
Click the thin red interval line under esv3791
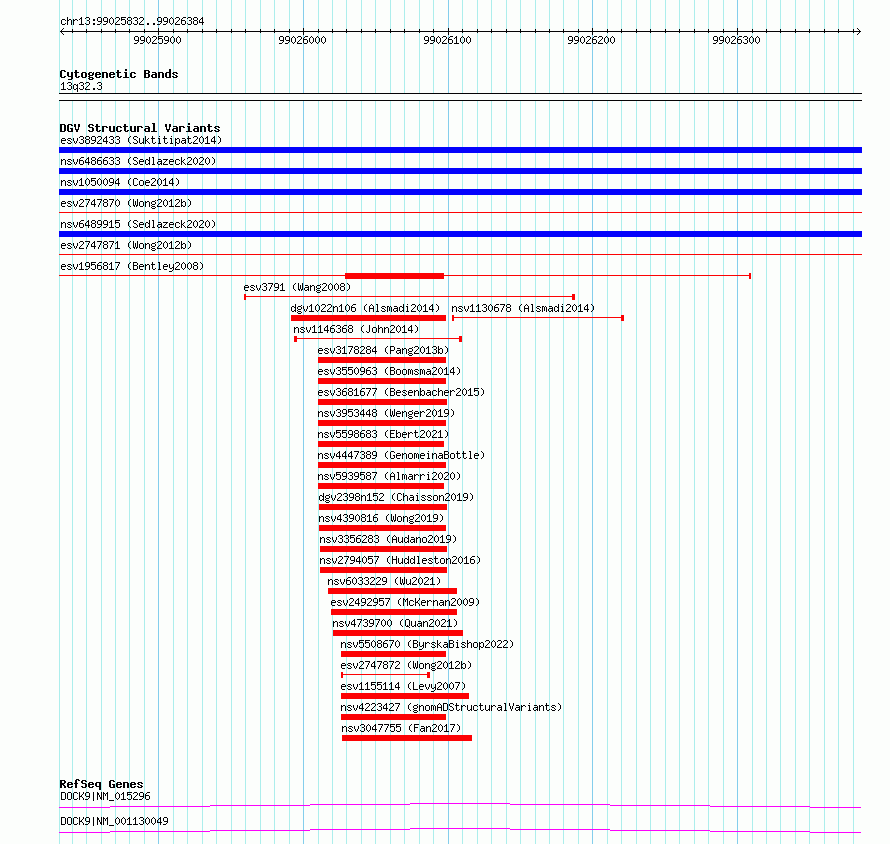tap(409, 297)
